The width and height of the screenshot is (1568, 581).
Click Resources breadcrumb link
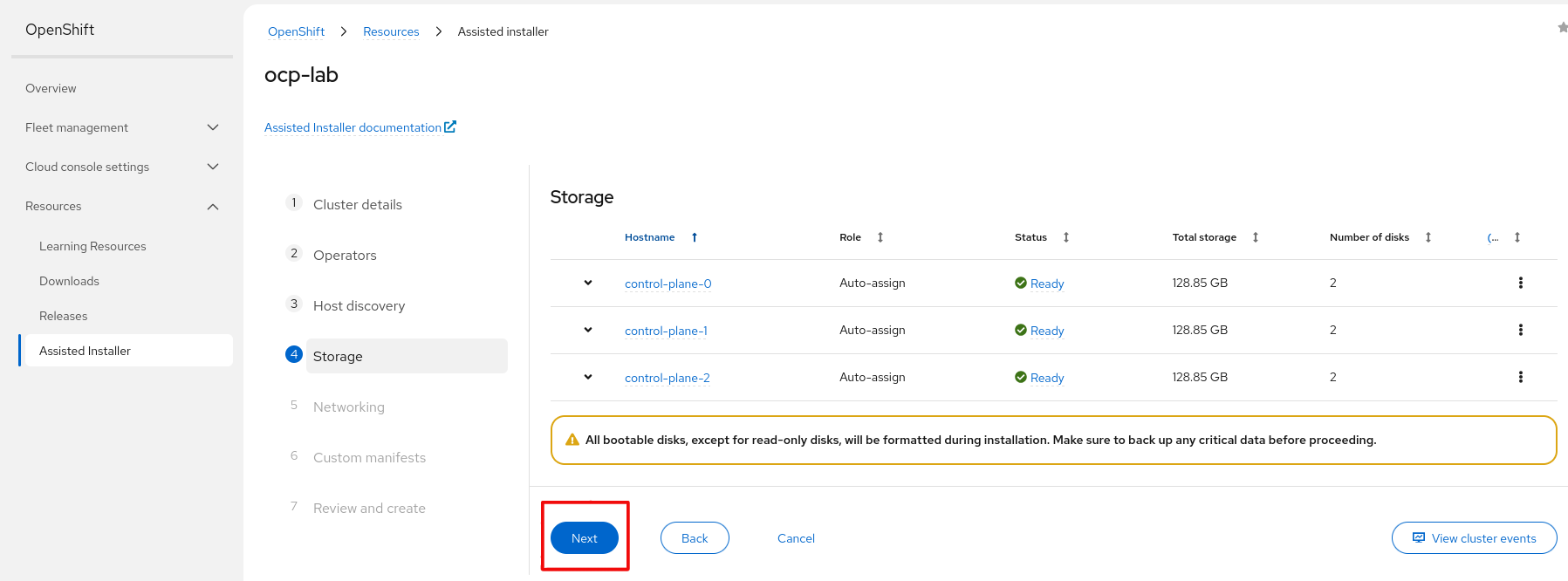pyautogui.click(x=391, y=31)
